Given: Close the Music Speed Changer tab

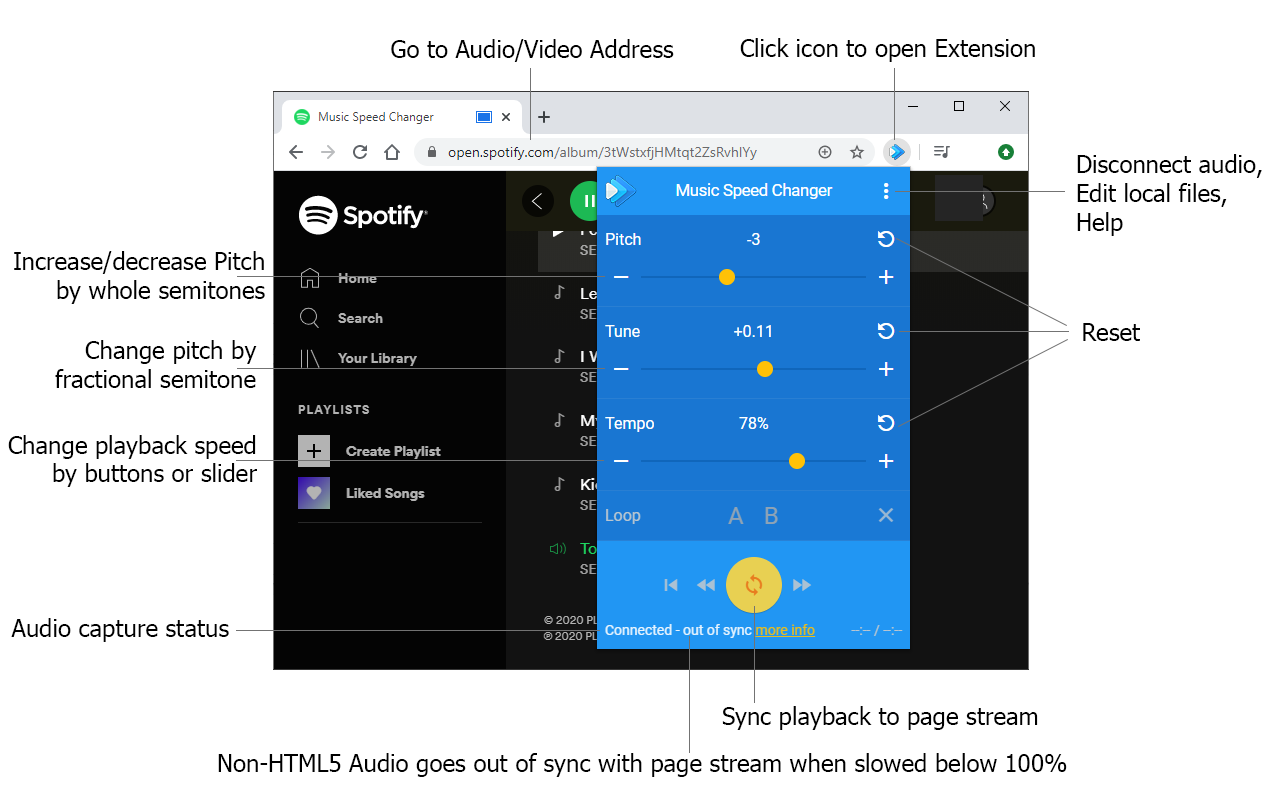Looking at the screenshot, I should coord(506,117).
